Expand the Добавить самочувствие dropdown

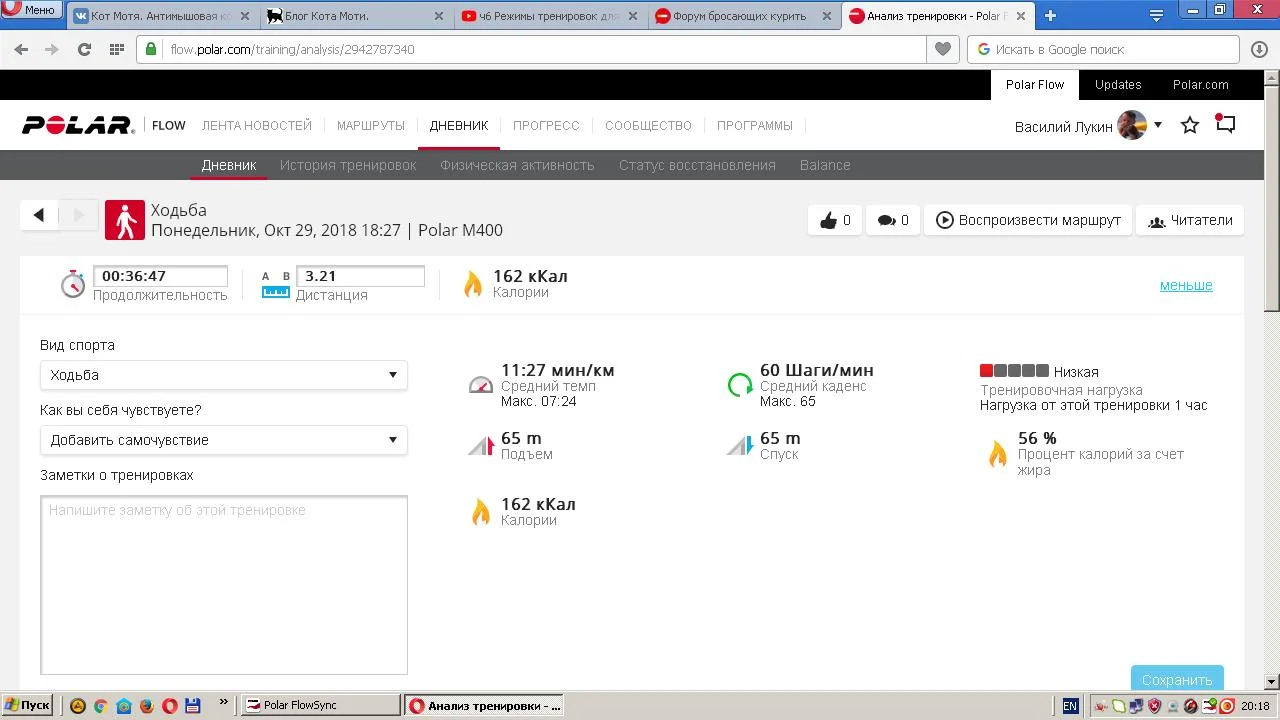point(223,440)
